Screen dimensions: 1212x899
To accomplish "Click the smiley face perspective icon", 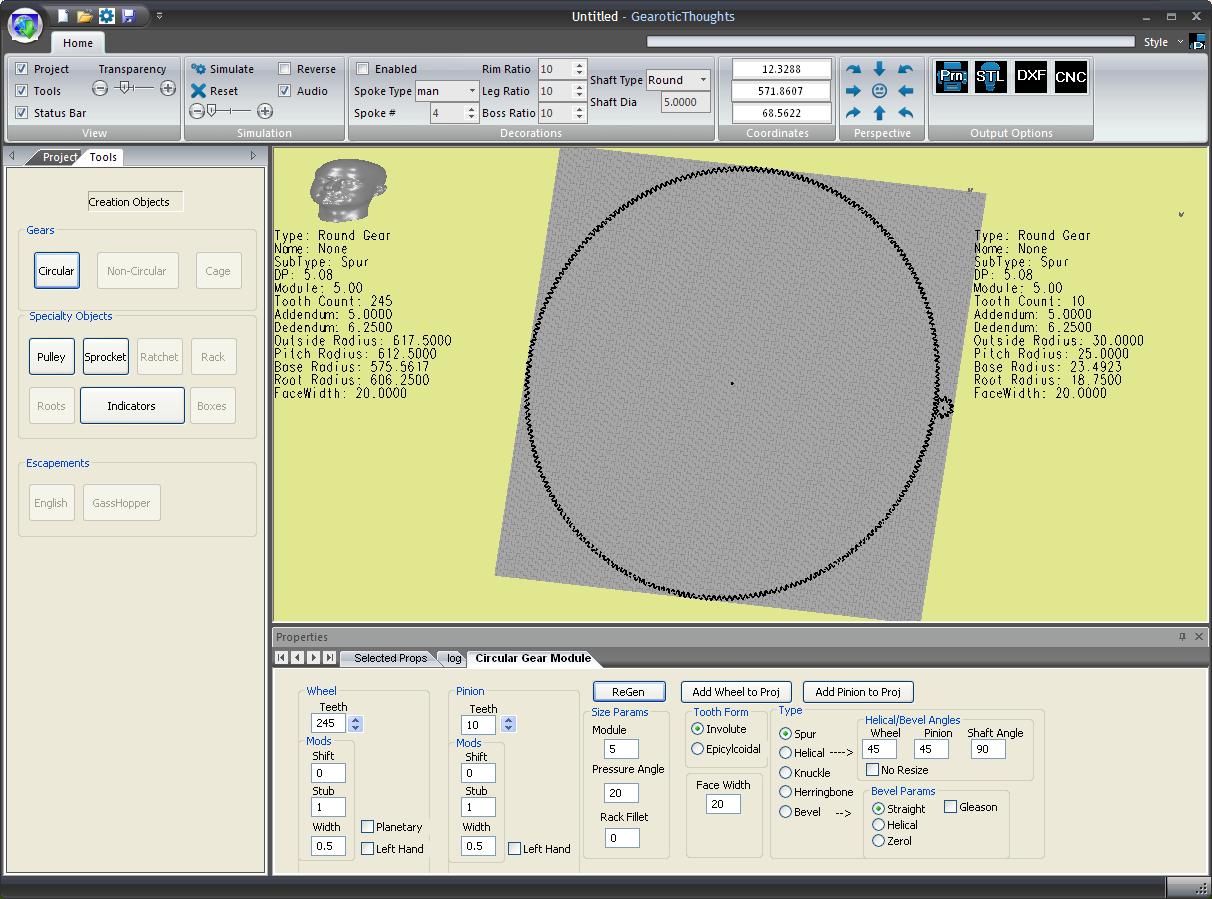I will pos(879,91).
